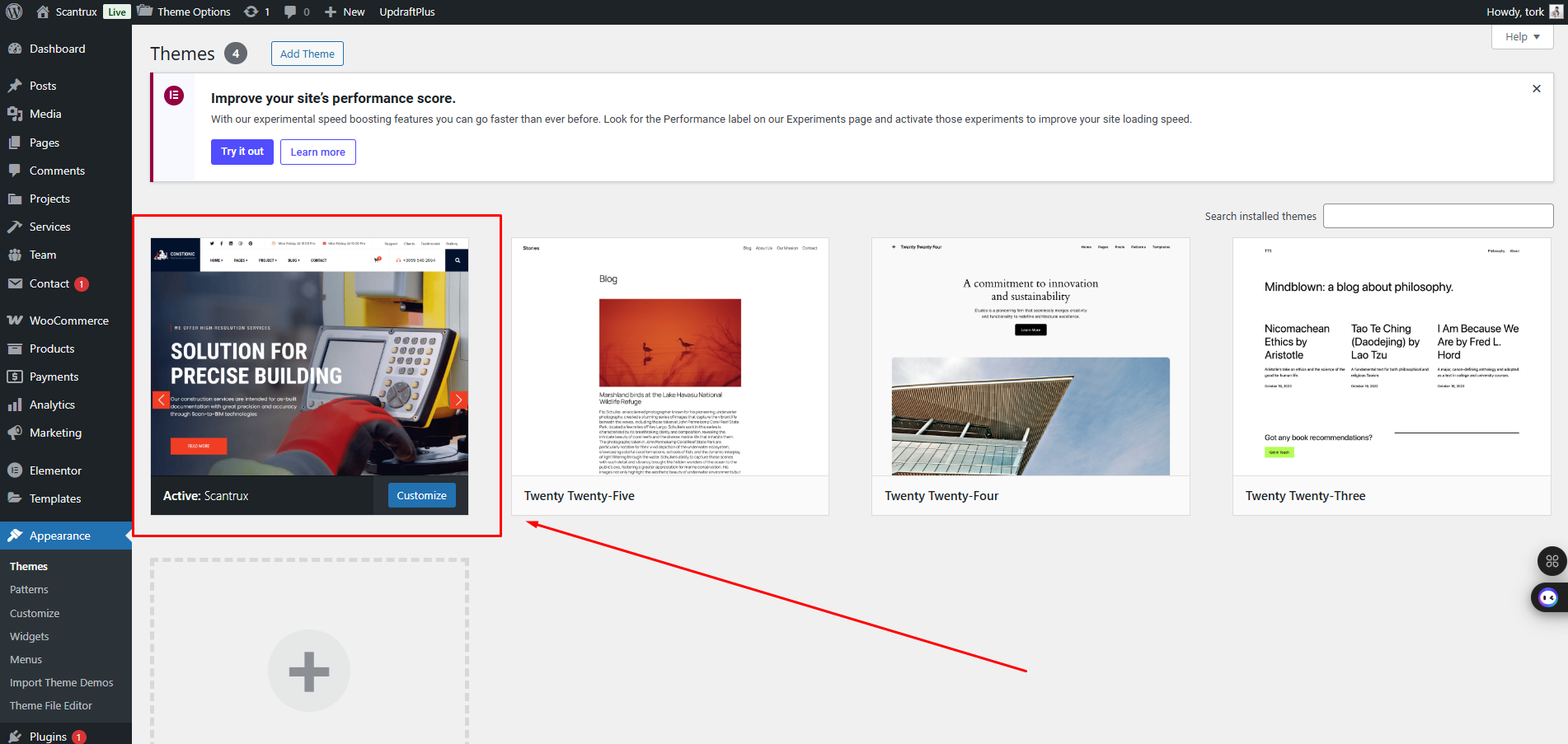Expand the Help dropdown panel

pos(1522,37)
